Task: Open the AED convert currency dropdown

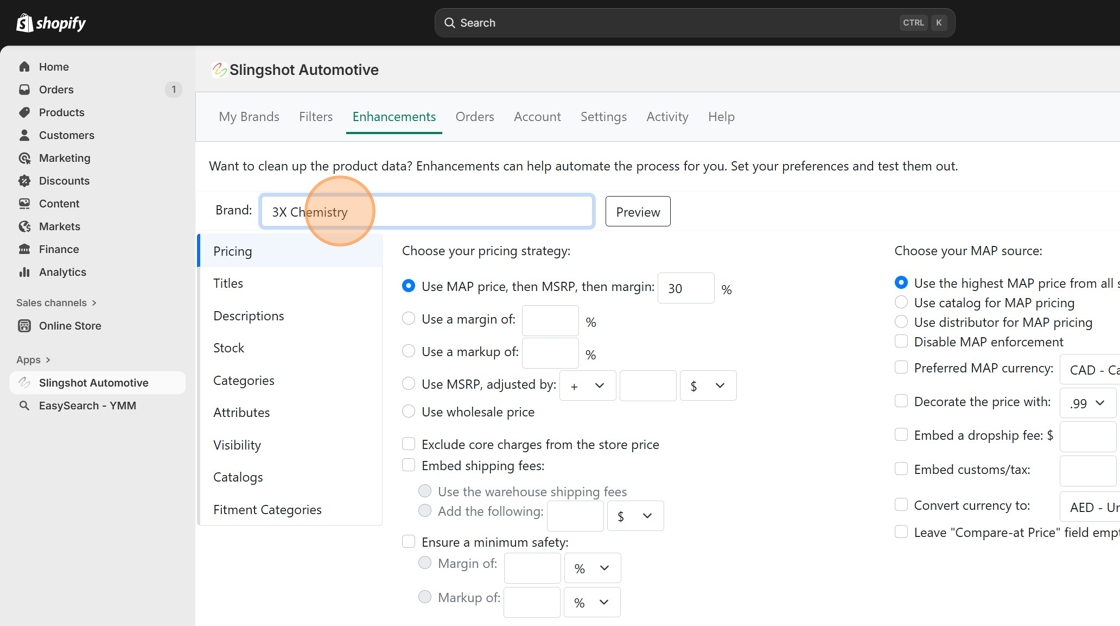Action: pos(1090,507)
